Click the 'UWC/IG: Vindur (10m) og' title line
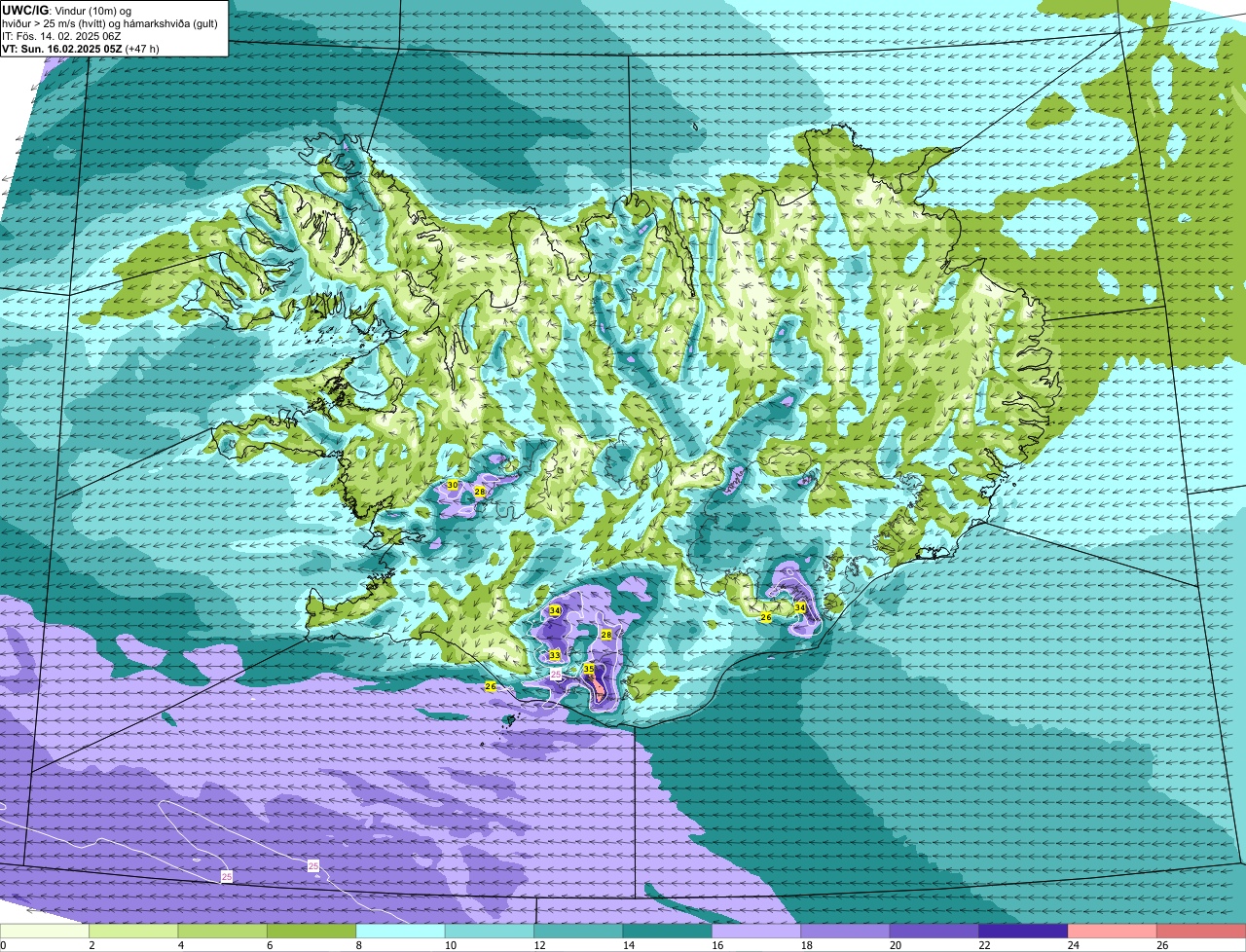 pyautogui.click(x=67, y=10)
